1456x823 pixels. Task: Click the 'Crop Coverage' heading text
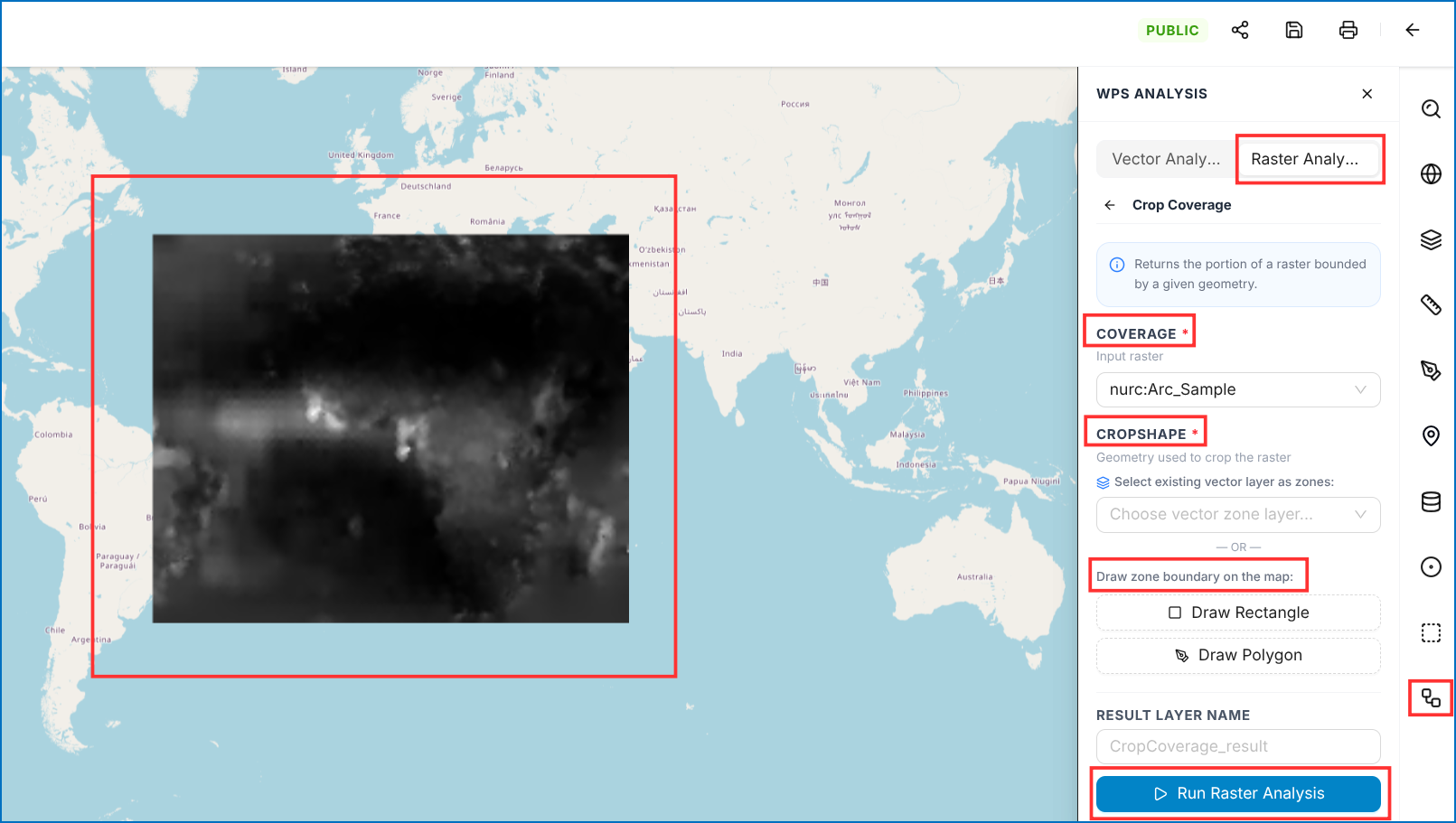click(1181, 205)
